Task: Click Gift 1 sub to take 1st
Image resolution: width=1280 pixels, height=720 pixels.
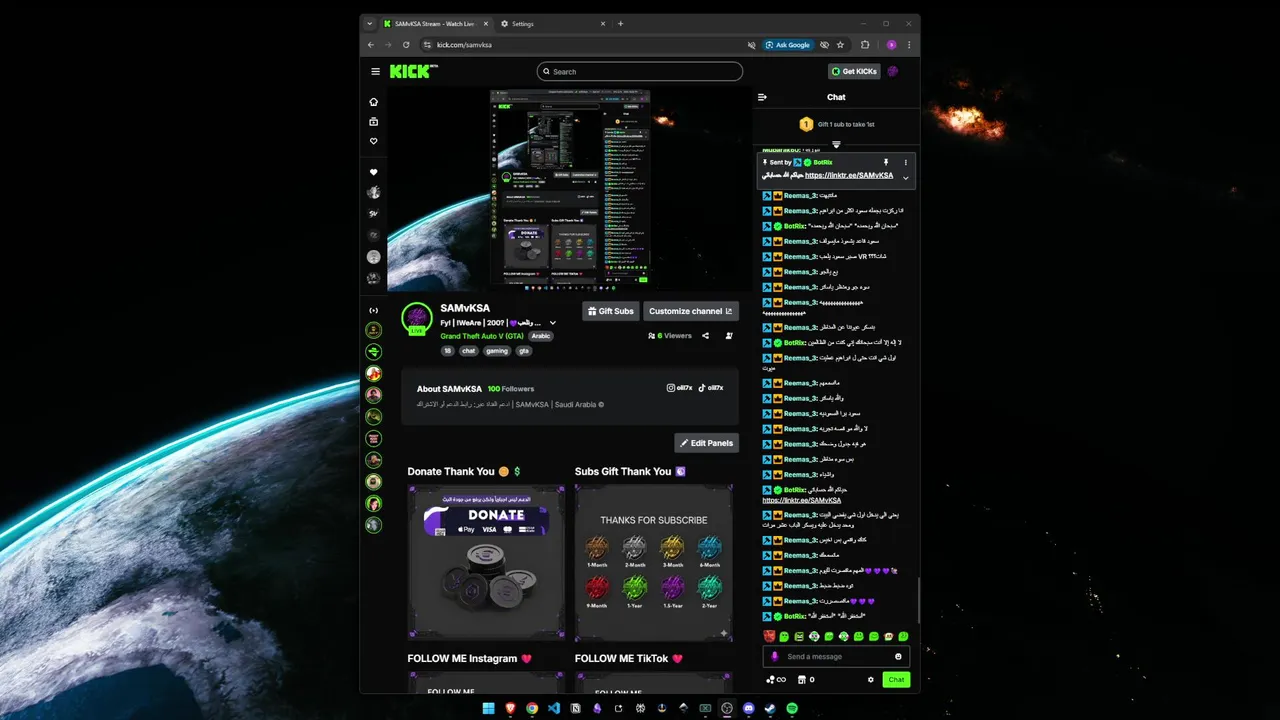Action: (836, 124)
